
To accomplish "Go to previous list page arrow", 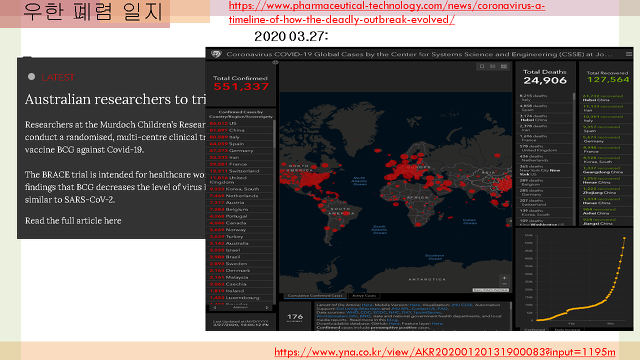I will pyautogui.click(x=215, y=307).
